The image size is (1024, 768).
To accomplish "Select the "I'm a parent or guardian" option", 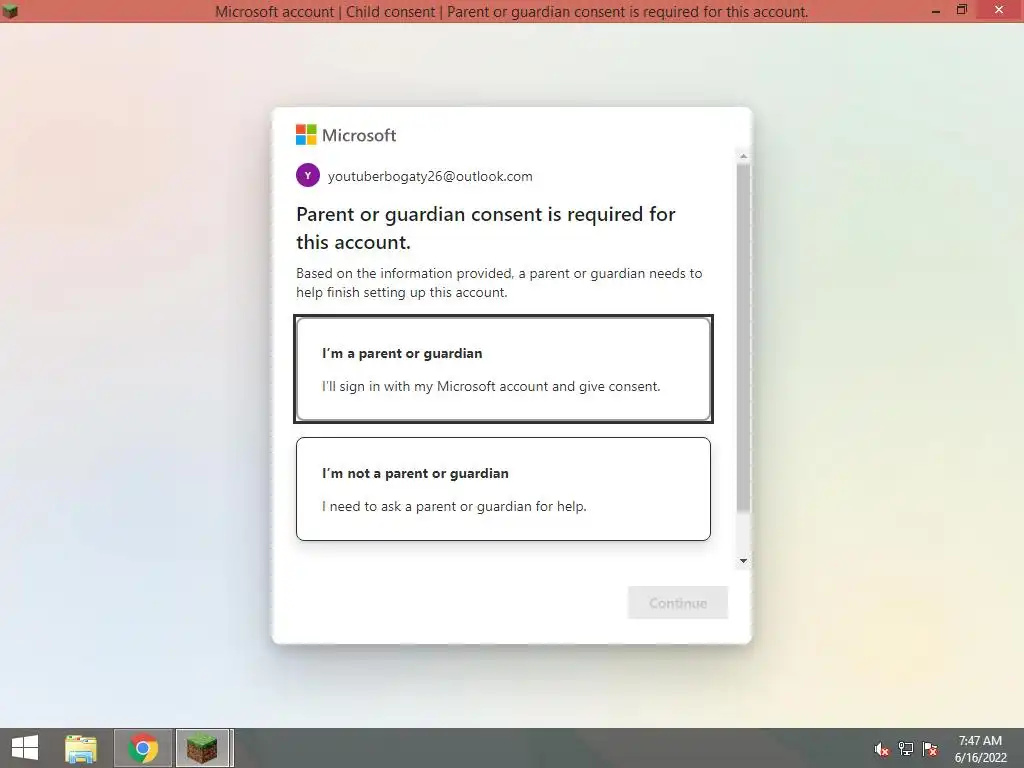I will click(x=503, y=369).
